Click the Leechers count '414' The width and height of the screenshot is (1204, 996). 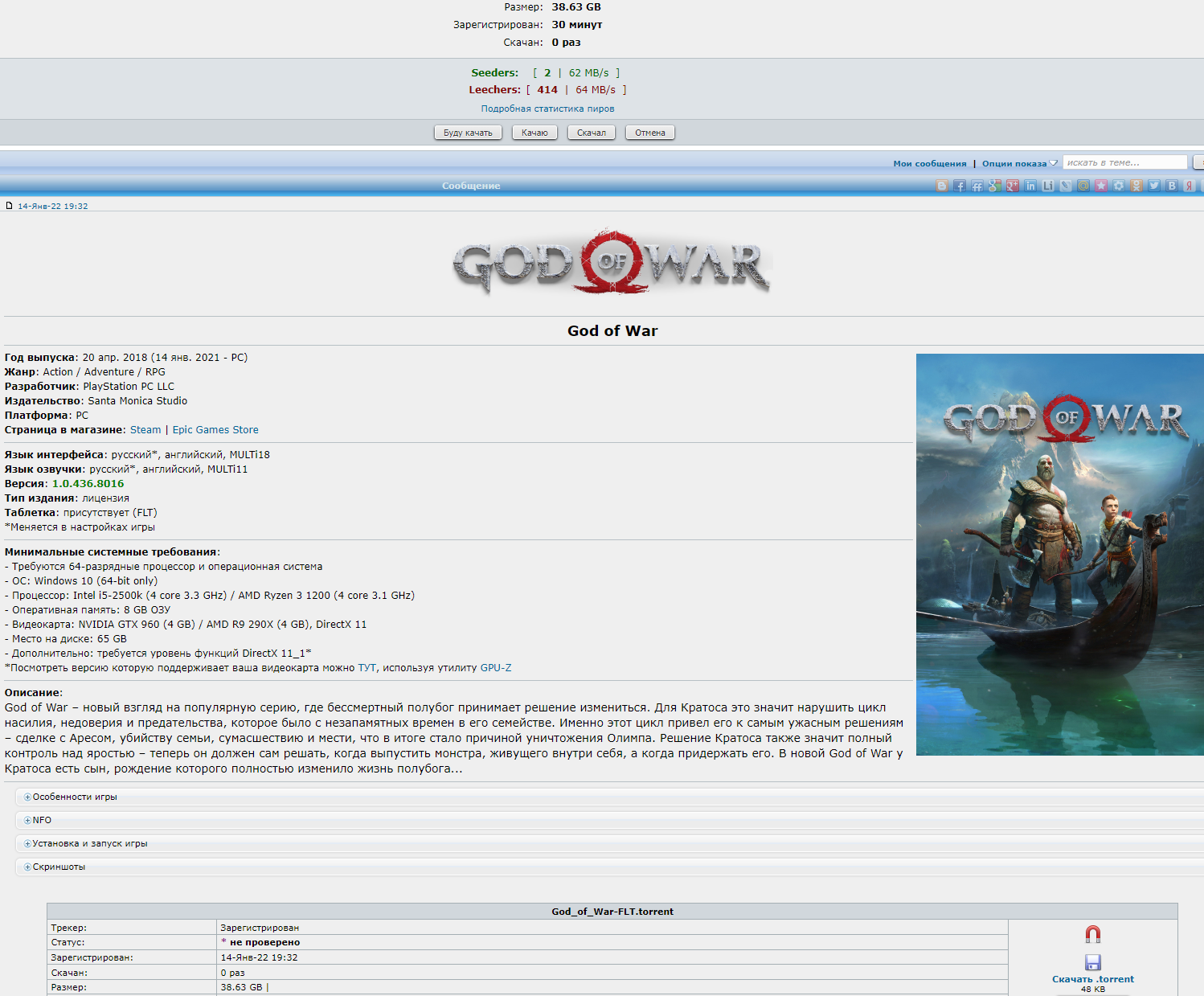[547, 90]
